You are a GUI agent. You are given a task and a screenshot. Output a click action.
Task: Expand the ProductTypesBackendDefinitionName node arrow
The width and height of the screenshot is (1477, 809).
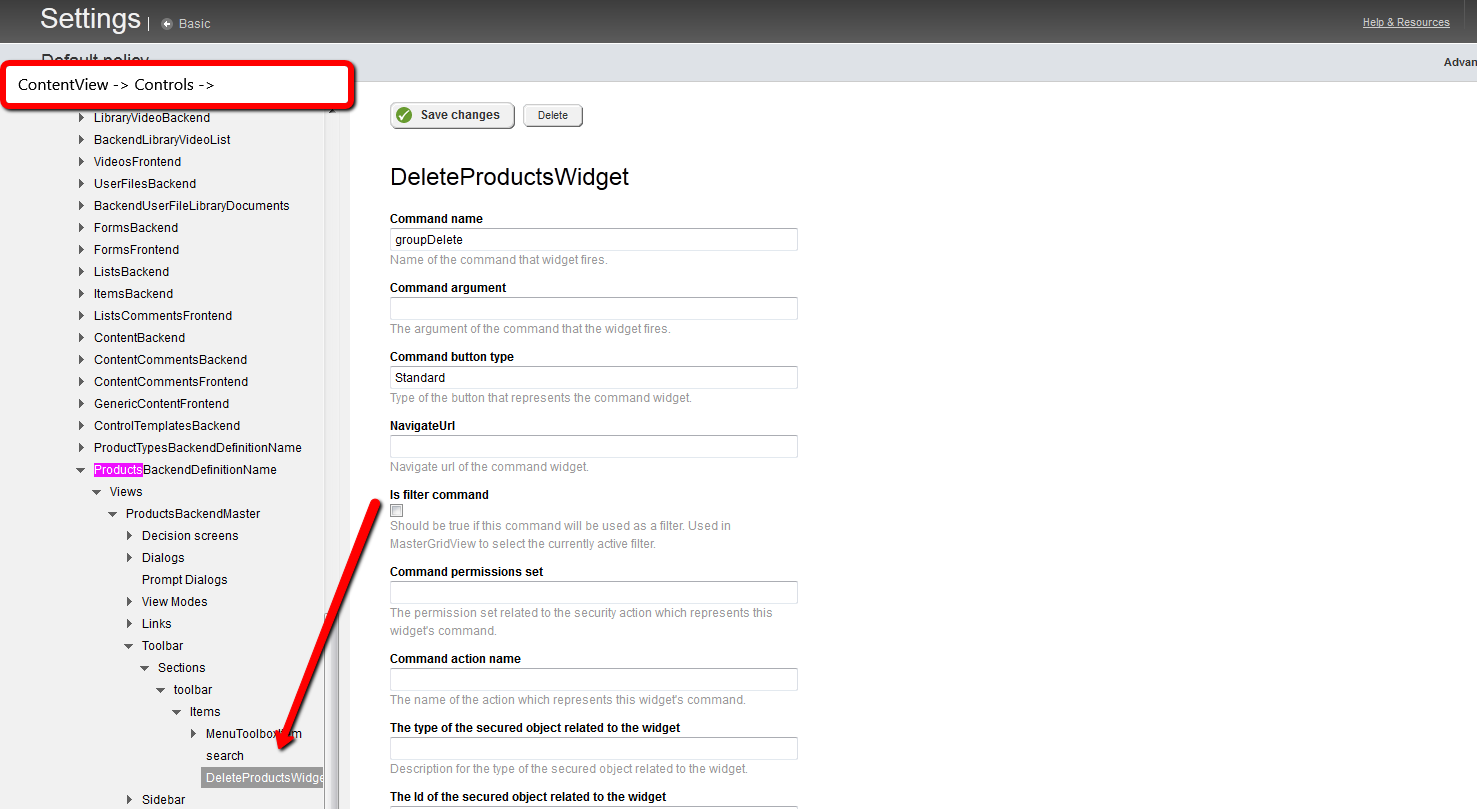82,448
